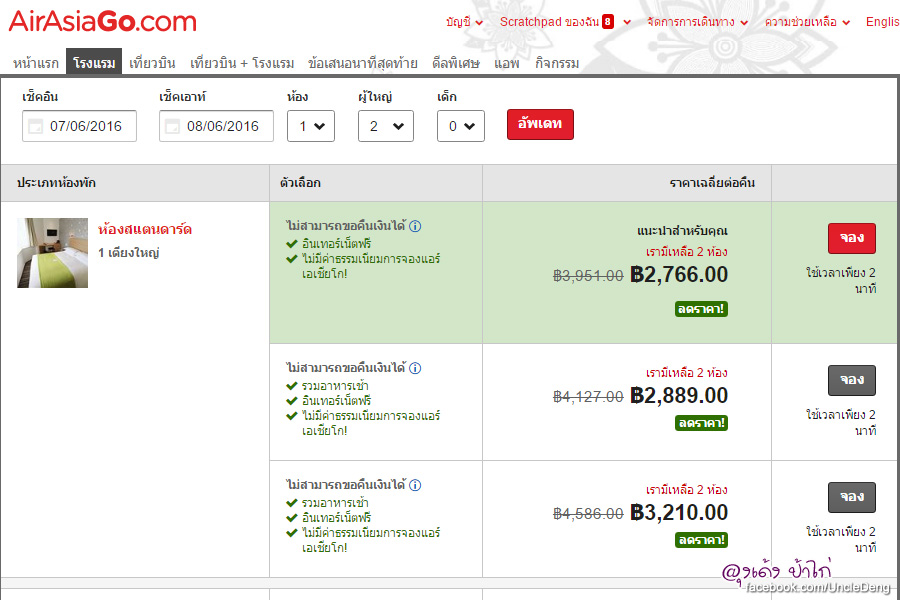Click info icon beside ฿2,889.00 option
Screen dimensions: 900x600
pos(415,369)
